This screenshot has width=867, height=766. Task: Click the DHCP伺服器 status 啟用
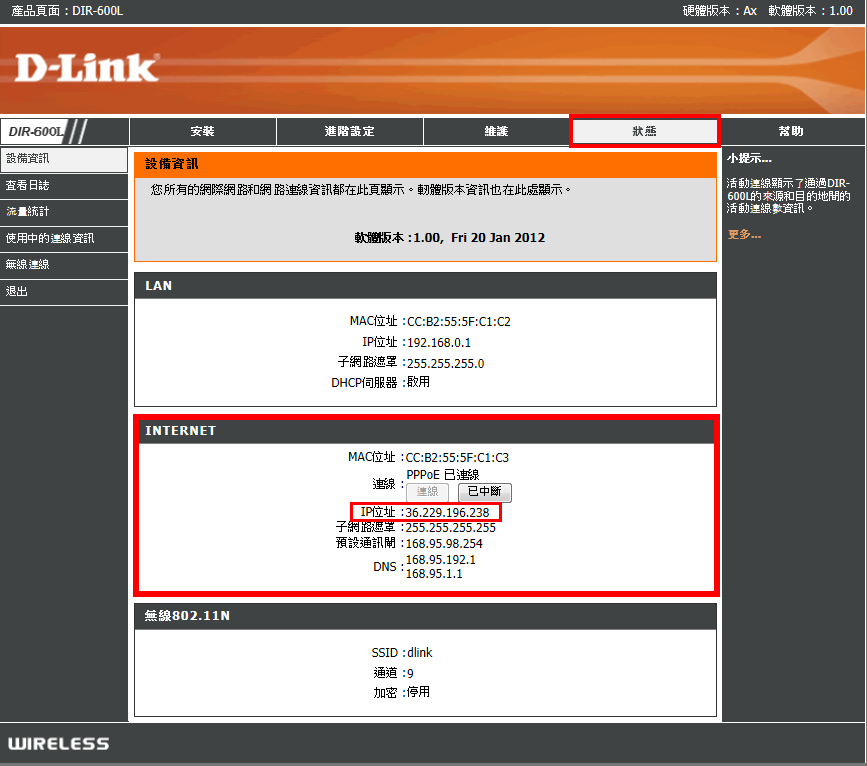(419, 382)
